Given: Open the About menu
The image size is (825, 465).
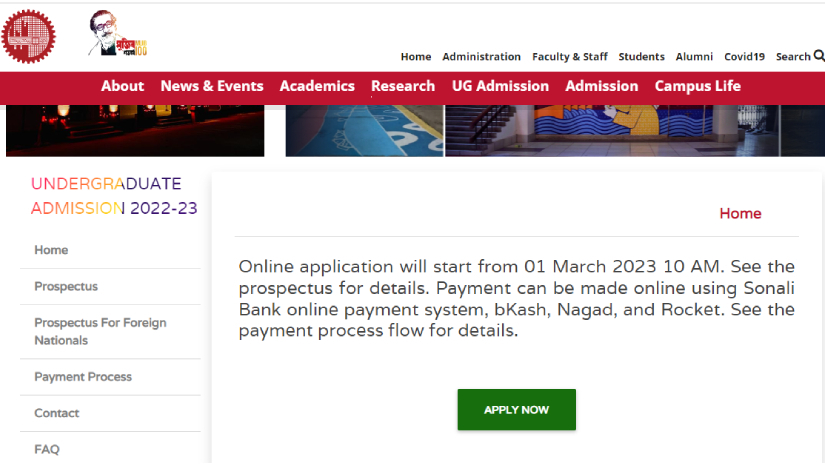Looking at the screenshot, I should click(122, 86).
